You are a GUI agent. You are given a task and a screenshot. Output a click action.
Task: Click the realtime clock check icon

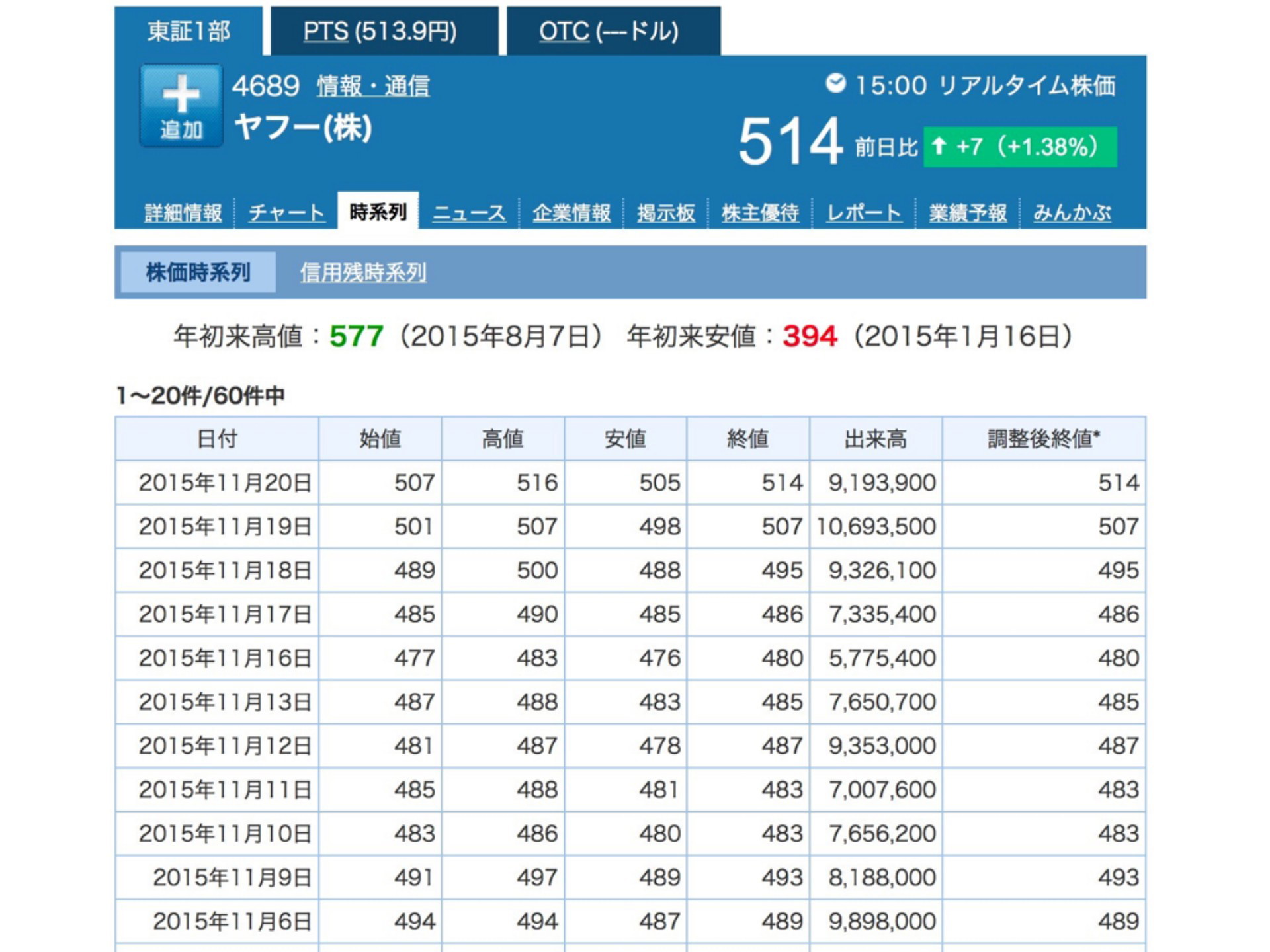(x=835, y=83)
